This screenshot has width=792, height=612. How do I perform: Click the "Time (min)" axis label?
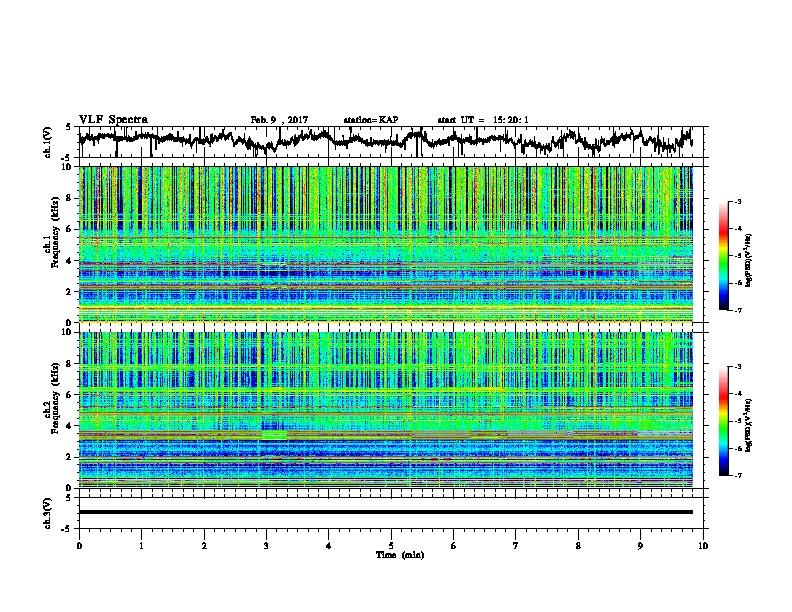click(400, 555)
